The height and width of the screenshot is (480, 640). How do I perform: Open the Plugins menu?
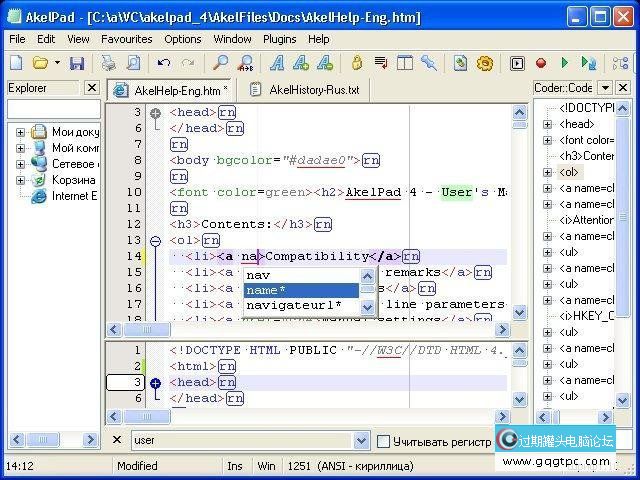(279, 39)
